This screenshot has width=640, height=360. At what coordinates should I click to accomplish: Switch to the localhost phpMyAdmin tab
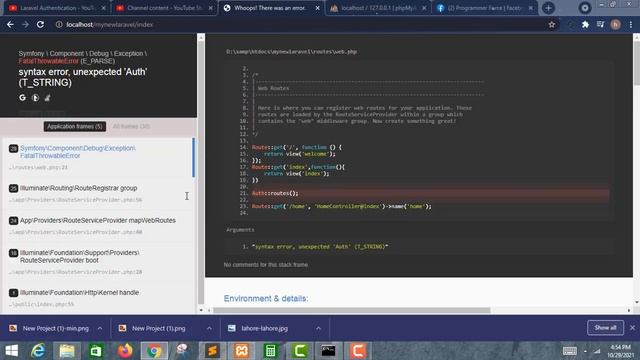click(378, 8)
